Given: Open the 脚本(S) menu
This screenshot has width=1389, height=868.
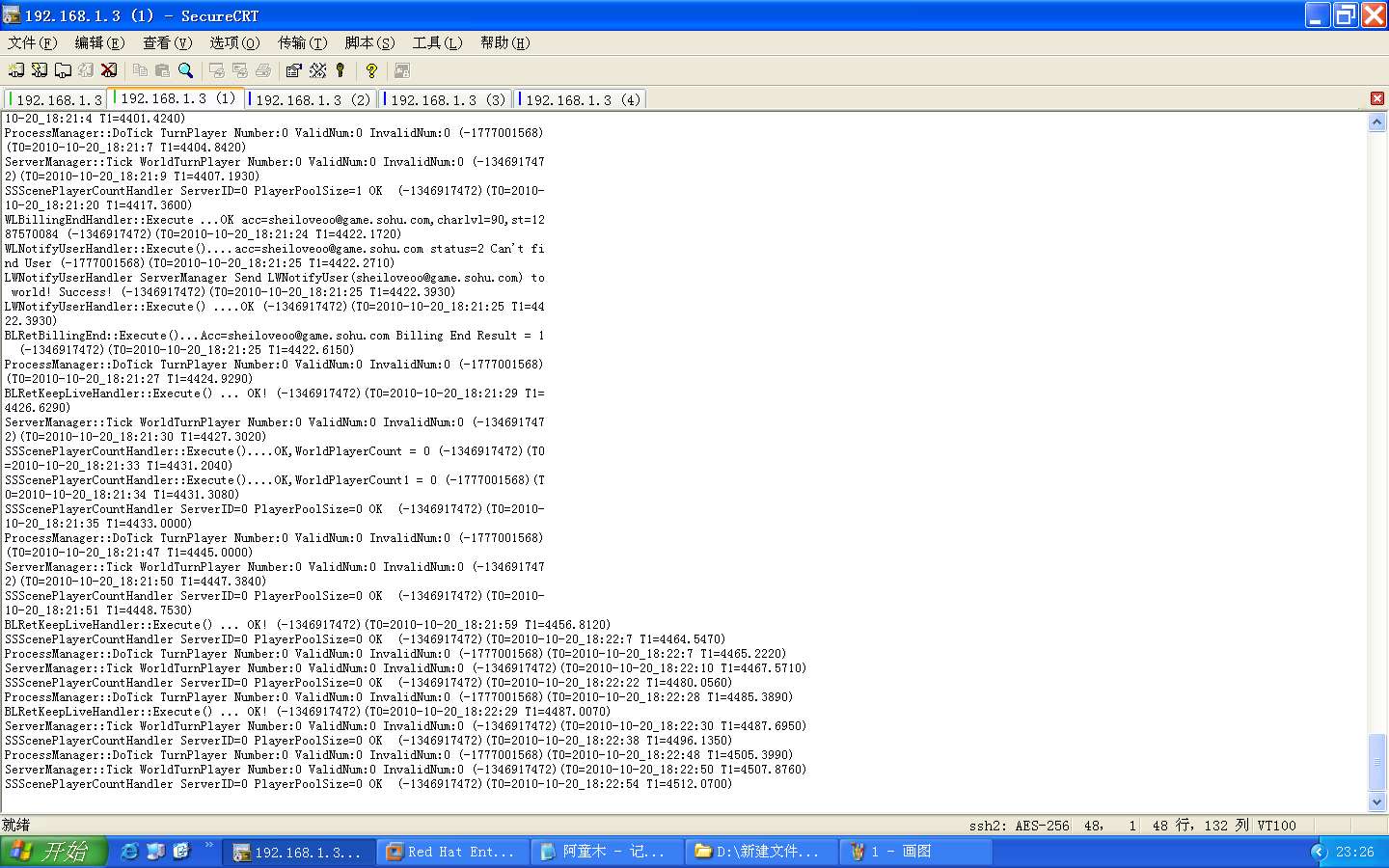Looking at the screenshot, I should (369, 42).
